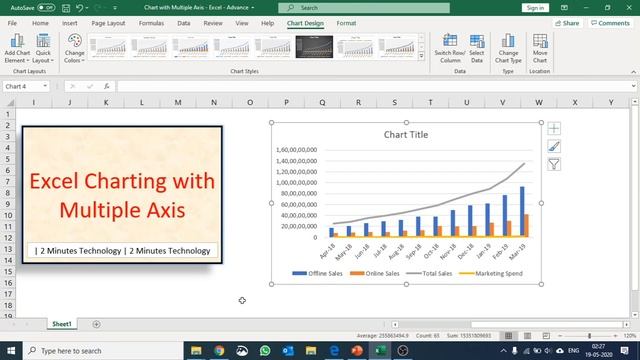Open Ribbon Display Options icon
This screenshot has height=360, width=640.
(x=564, y=8)
